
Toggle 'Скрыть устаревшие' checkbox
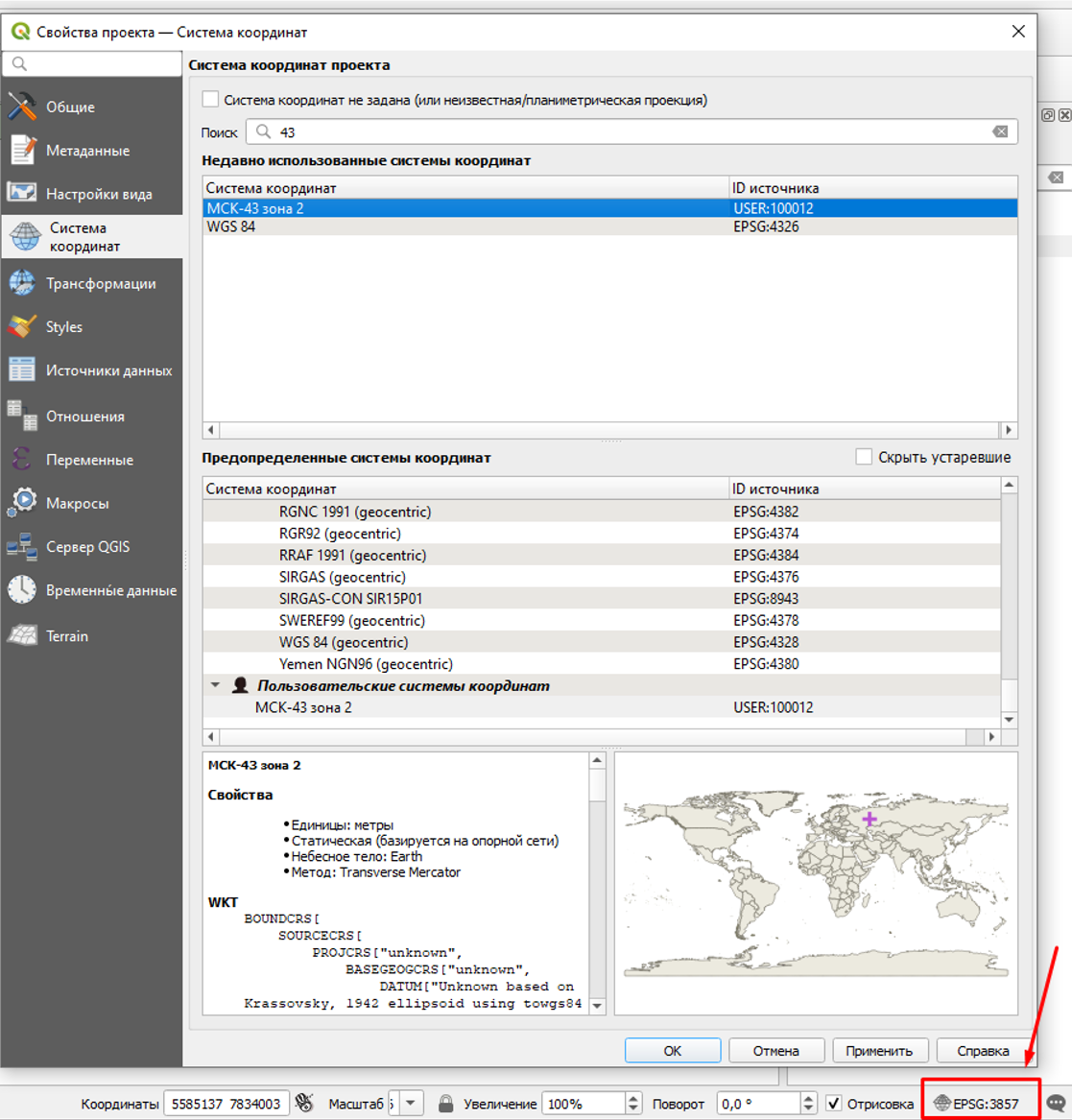[864, 457]
